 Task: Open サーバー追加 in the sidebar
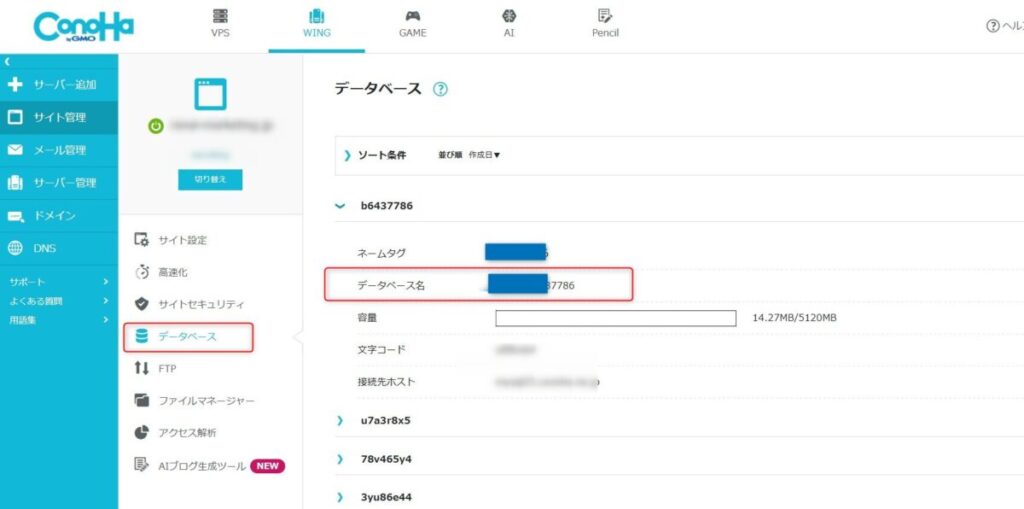58,84
